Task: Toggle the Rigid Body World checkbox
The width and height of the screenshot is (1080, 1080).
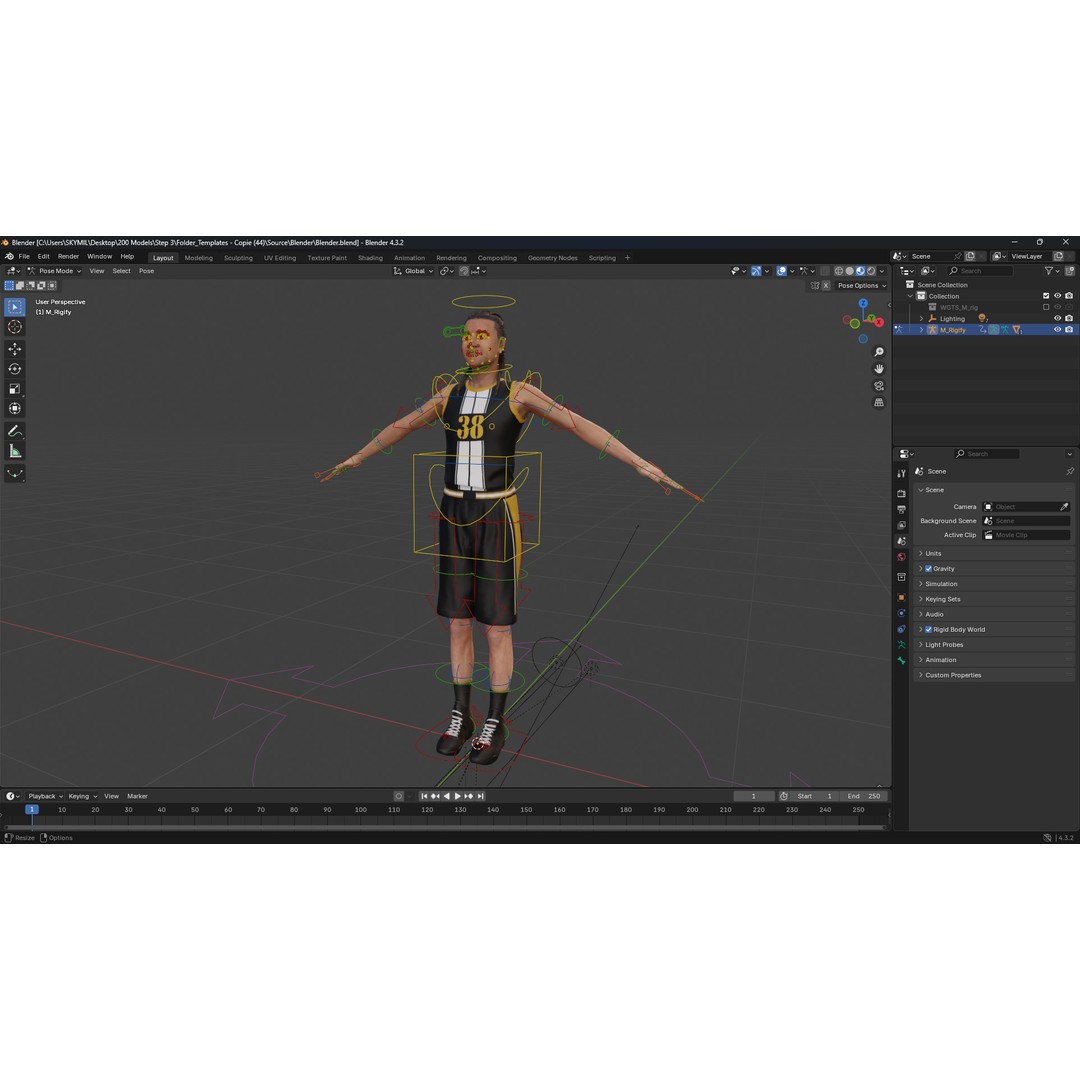Action: (928, 630)
